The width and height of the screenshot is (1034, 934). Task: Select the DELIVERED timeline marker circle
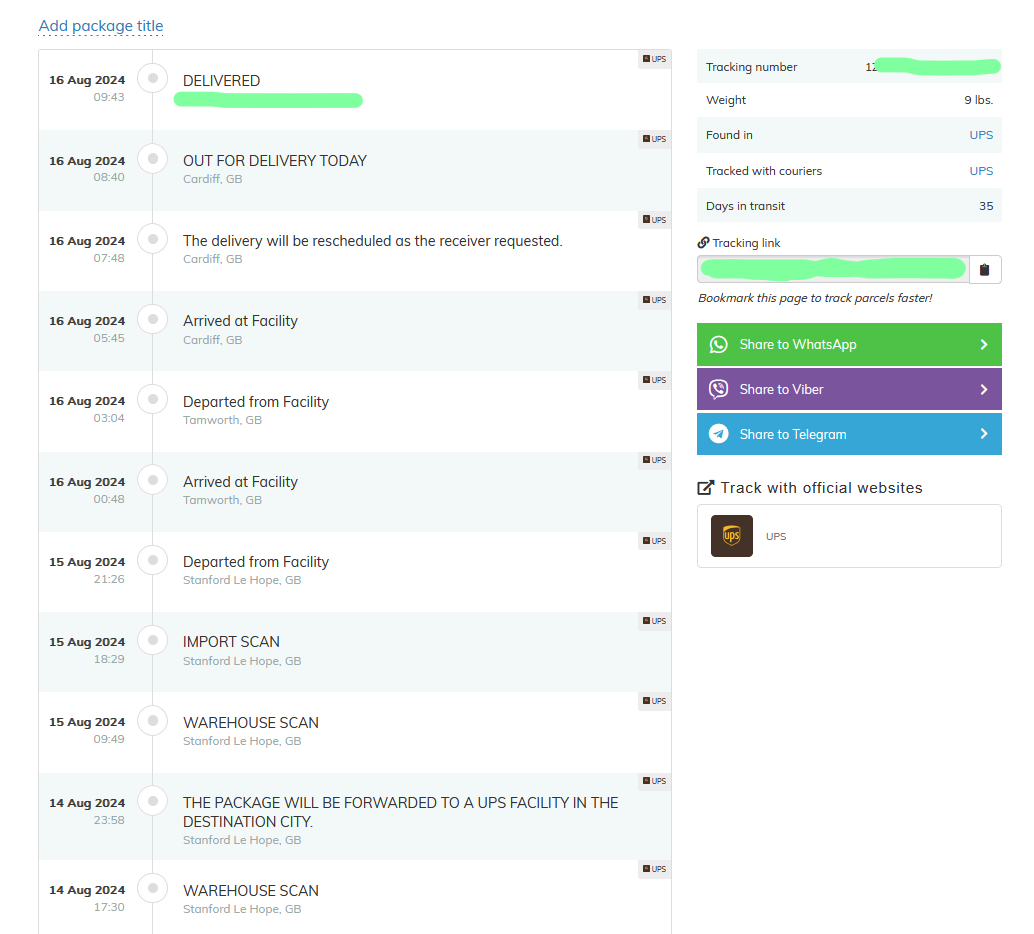(152, 78)
